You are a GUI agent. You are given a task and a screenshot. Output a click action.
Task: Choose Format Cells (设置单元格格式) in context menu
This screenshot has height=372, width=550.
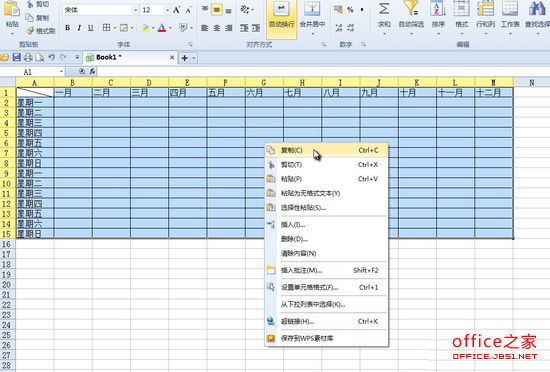327,288
